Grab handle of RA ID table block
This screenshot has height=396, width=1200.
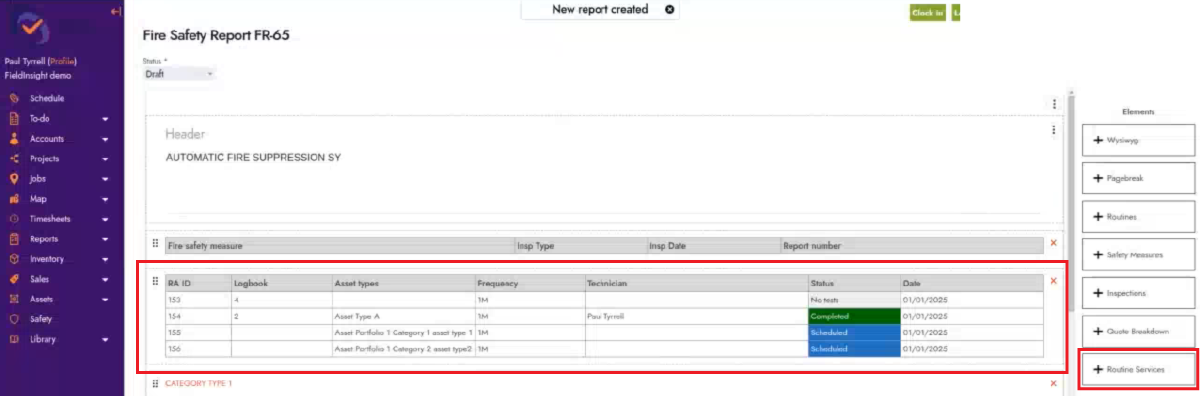pyautogui.click(x=155, y=281)
